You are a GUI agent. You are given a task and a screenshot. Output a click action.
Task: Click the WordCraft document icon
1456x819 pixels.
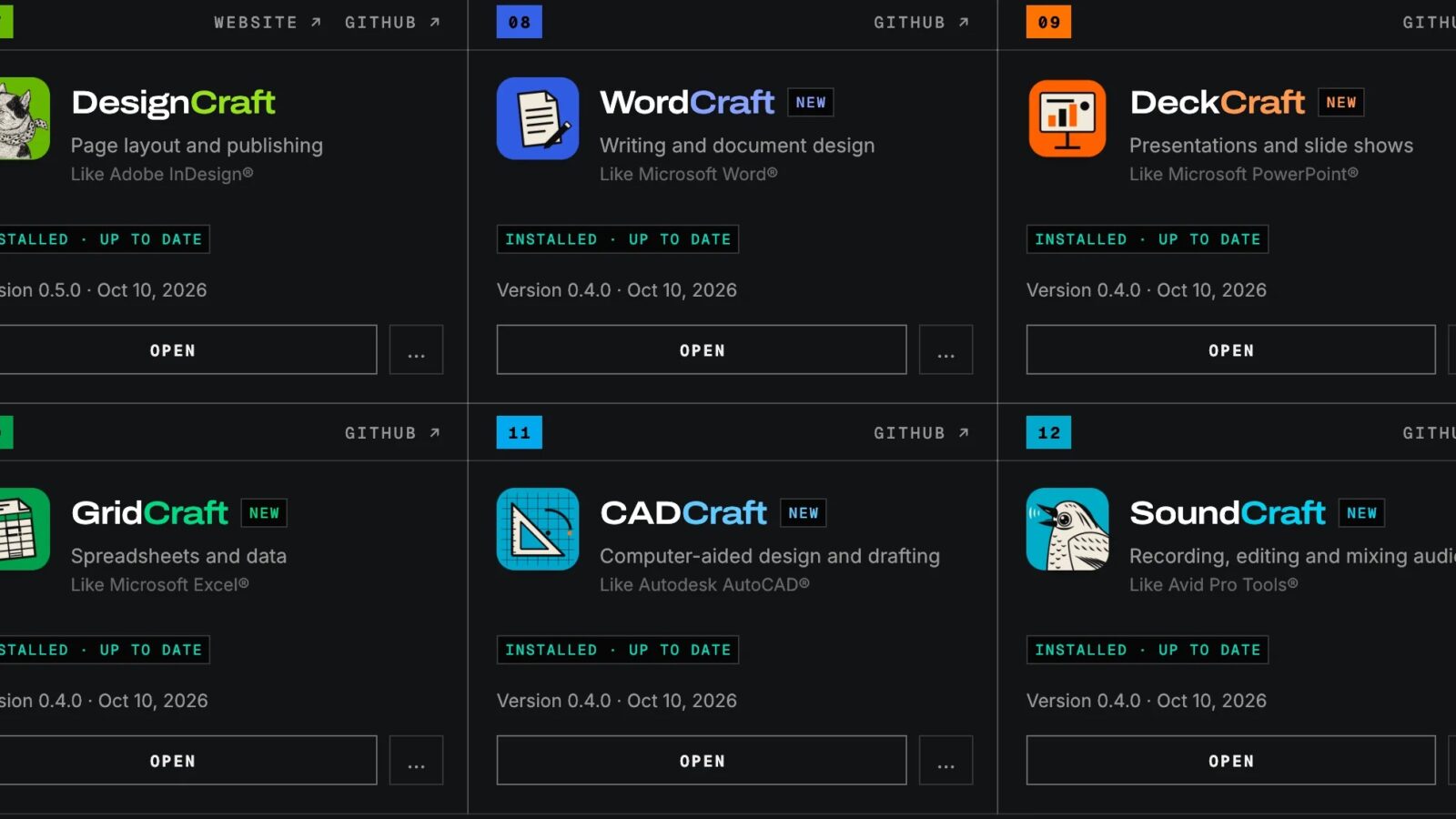tap(538, 118)
